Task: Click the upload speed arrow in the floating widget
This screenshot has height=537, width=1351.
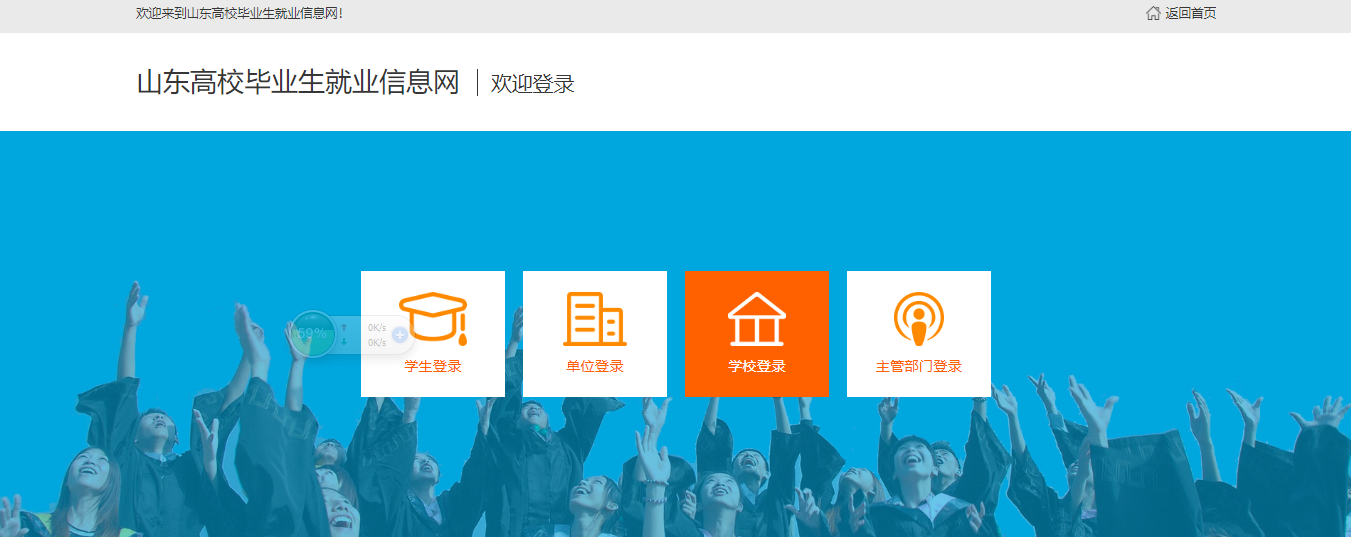Action: pos(344,327)
